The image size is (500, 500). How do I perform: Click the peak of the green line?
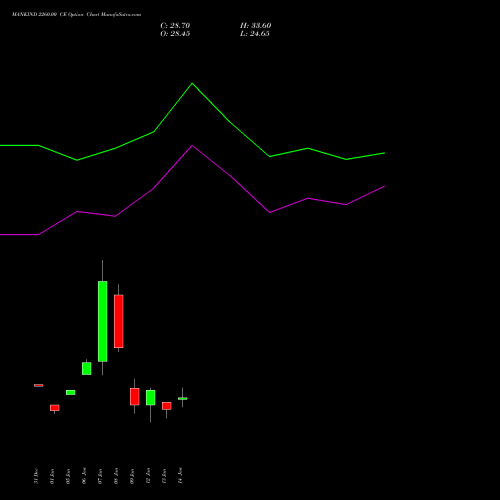pos(192,83)
